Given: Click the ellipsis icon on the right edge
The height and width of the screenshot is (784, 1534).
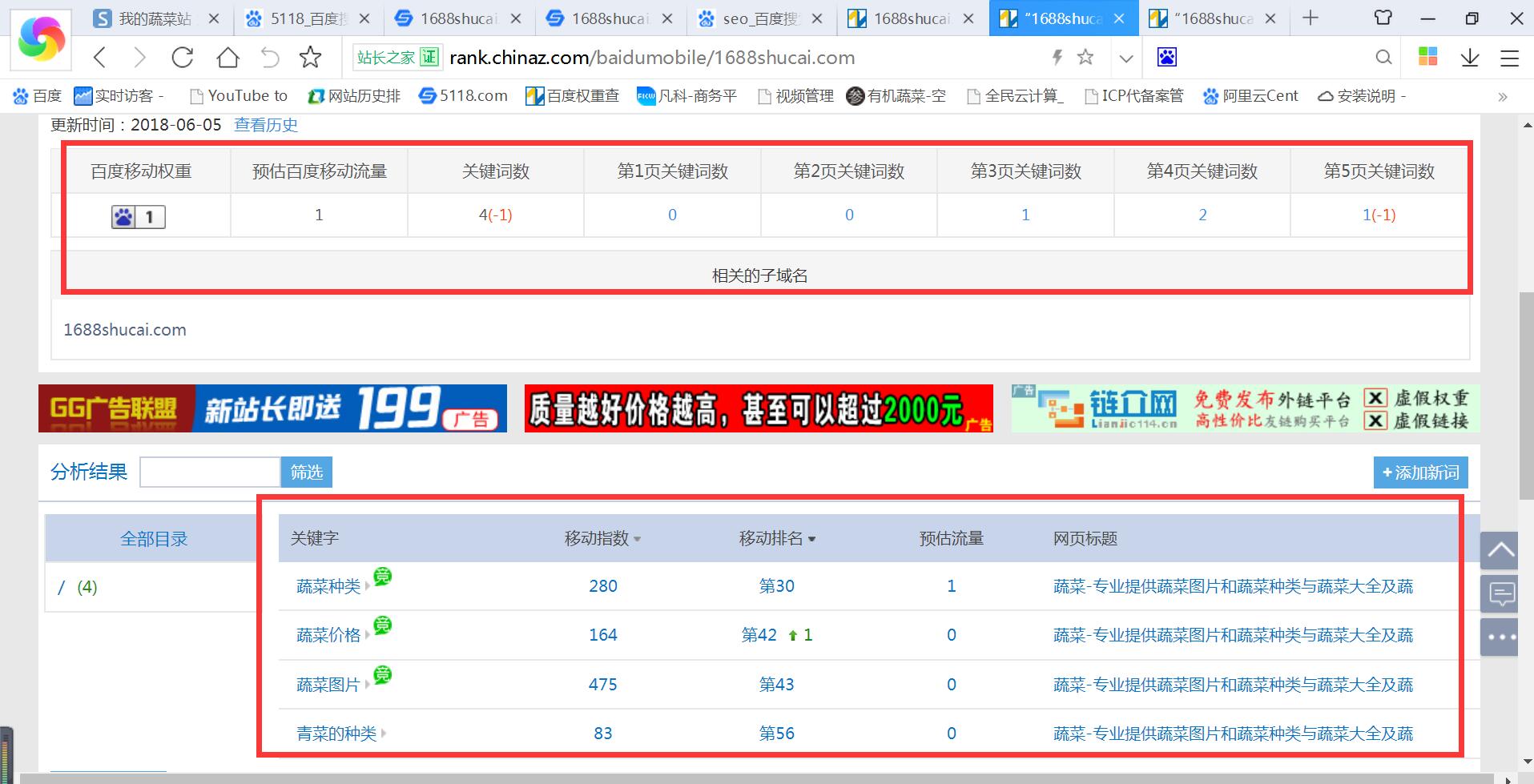Looking at the screenshot, I should tap(1500, 635).
